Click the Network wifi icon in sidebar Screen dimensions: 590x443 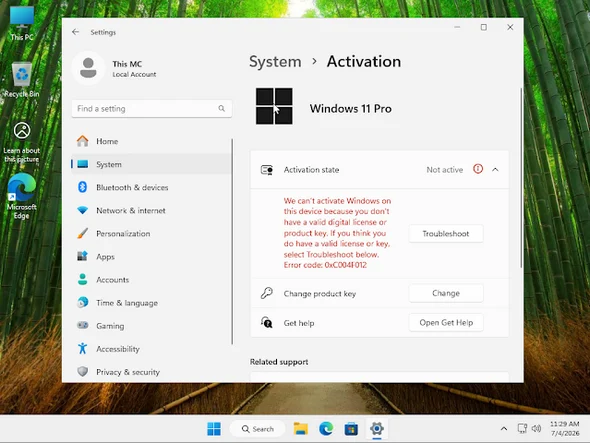point(82,210)
